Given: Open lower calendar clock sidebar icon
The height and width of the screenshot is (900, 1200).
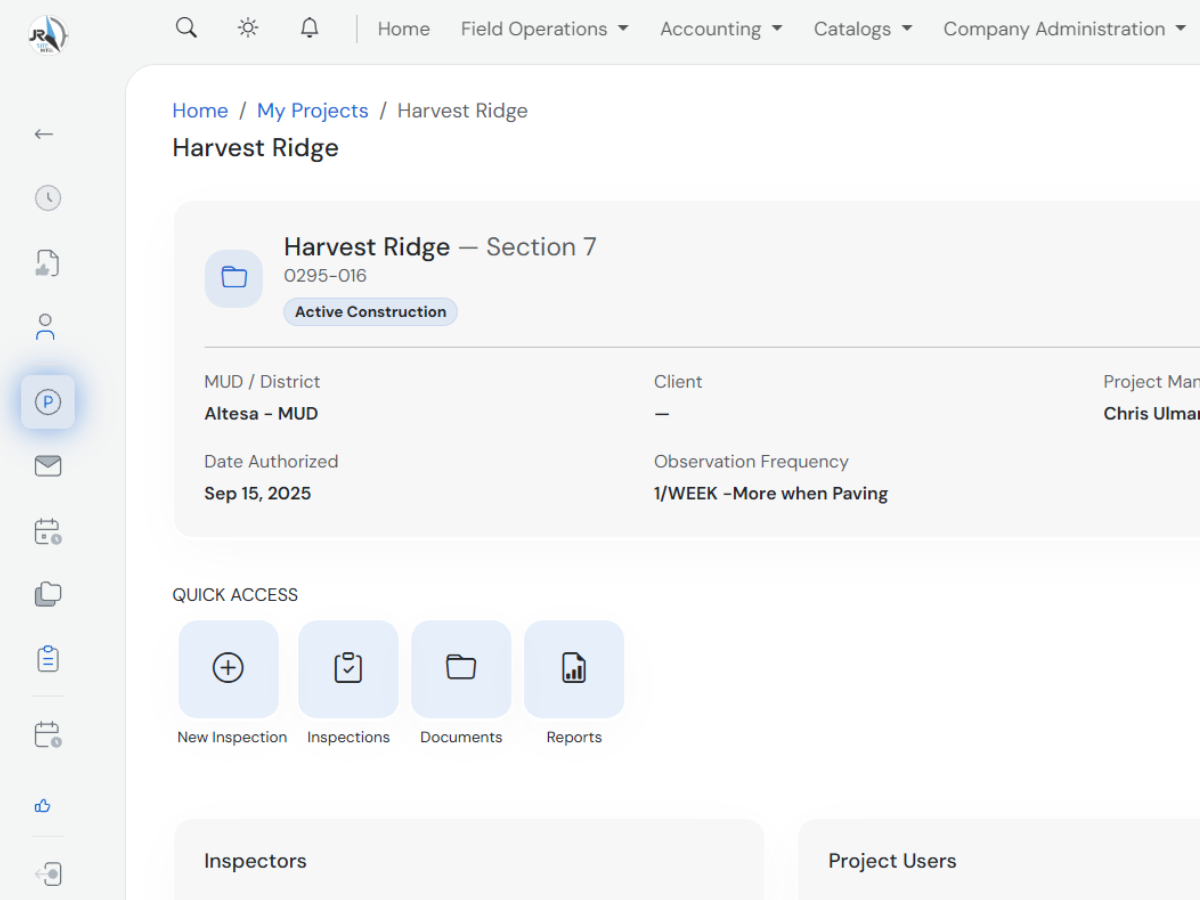Looking at the screenshot, I should click(x=48, y=735).
